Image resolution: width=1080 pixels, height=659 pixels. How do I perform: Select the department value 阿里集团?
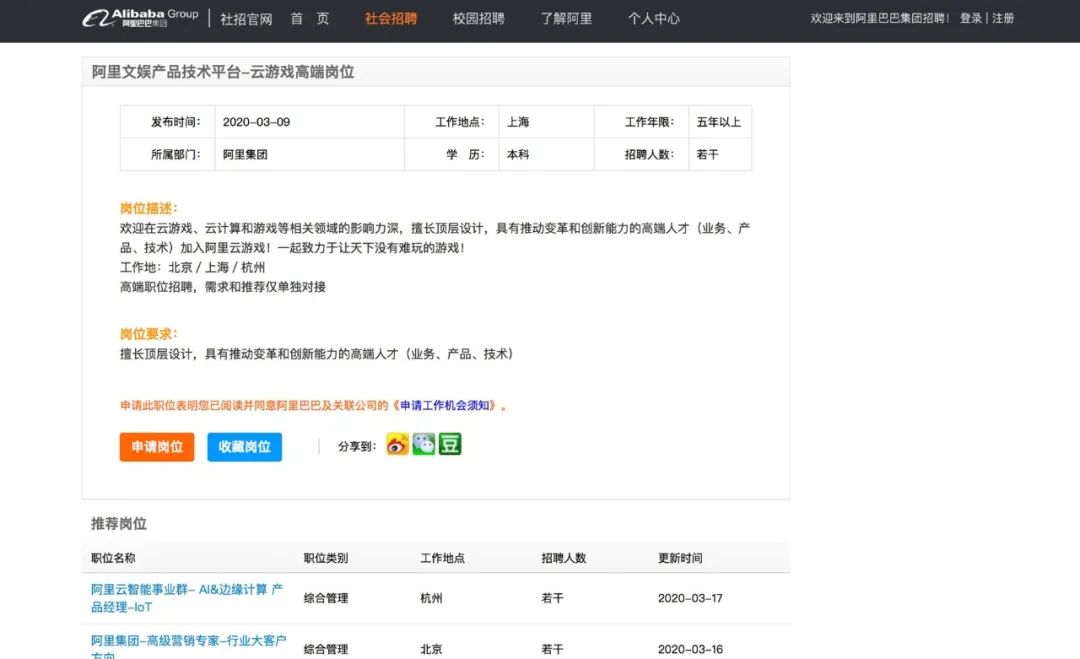pyautogui.click(x=245, y=154)
